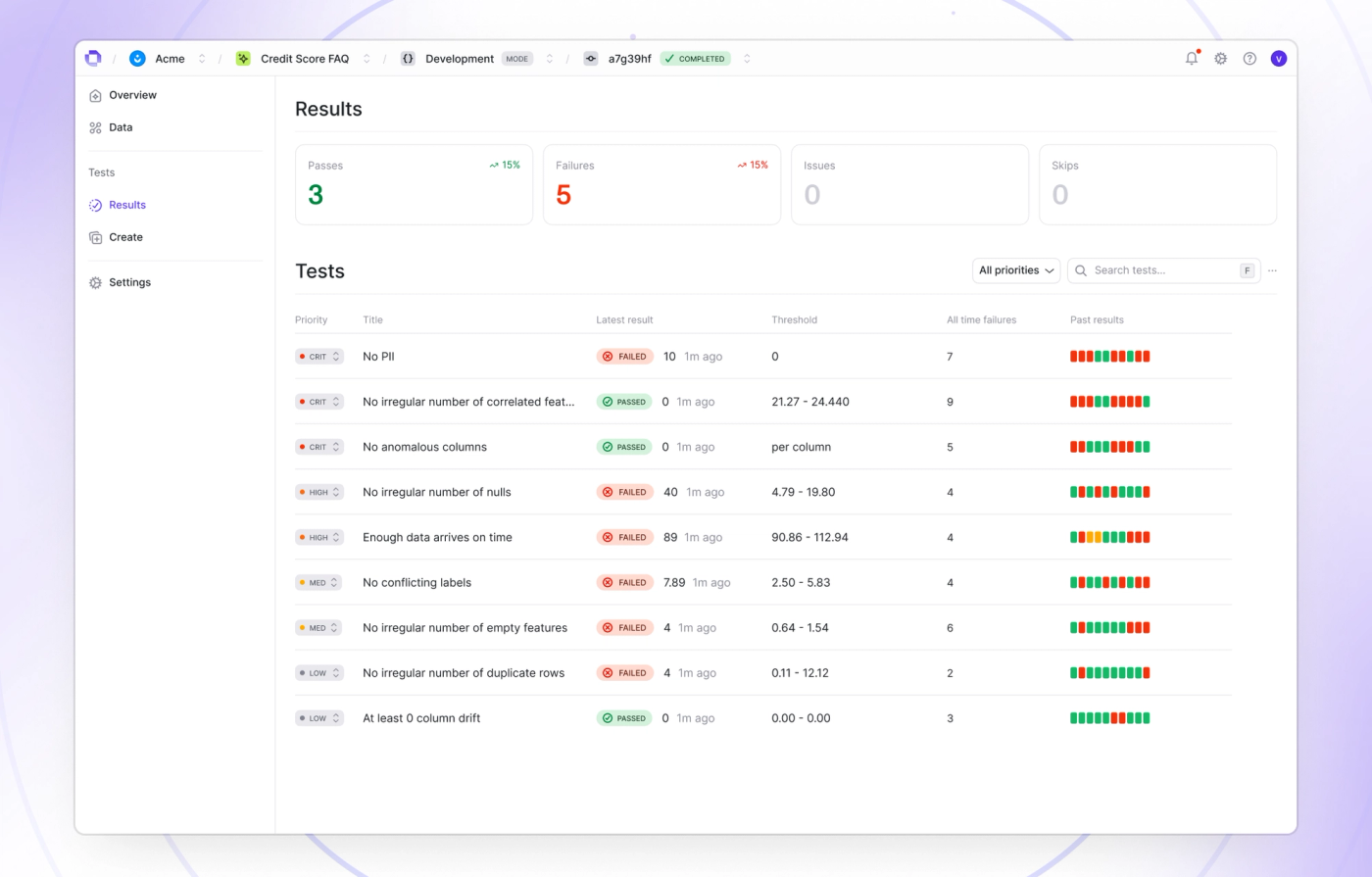The image size is (1372, 877).
Task: Change CRIT priority for anomalous columns test
Action: coord(319,447)
